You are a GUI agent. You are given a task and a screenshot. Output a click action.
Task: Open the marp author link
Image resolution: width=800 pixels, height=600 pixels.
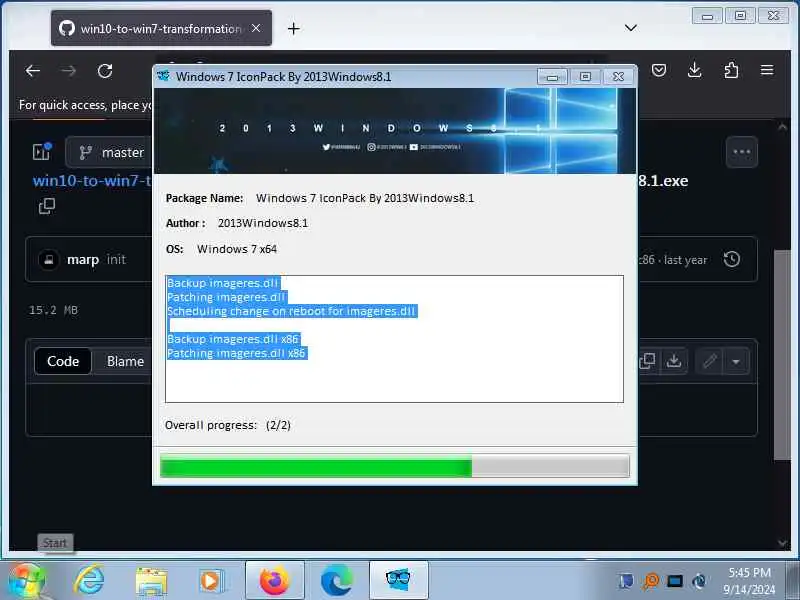tap(83, 260)
